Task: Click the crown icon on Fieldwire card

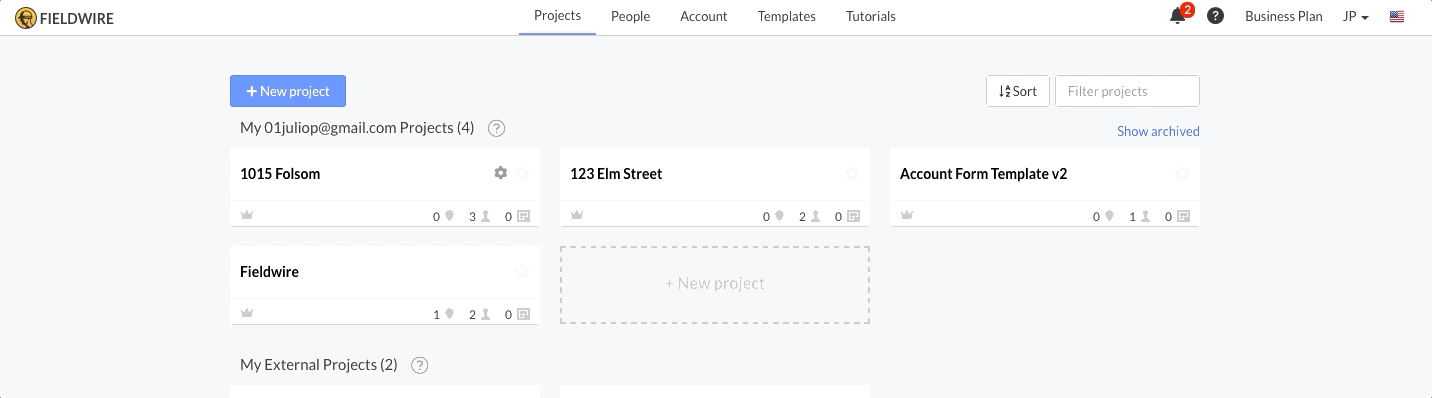Action: (247, 313)
